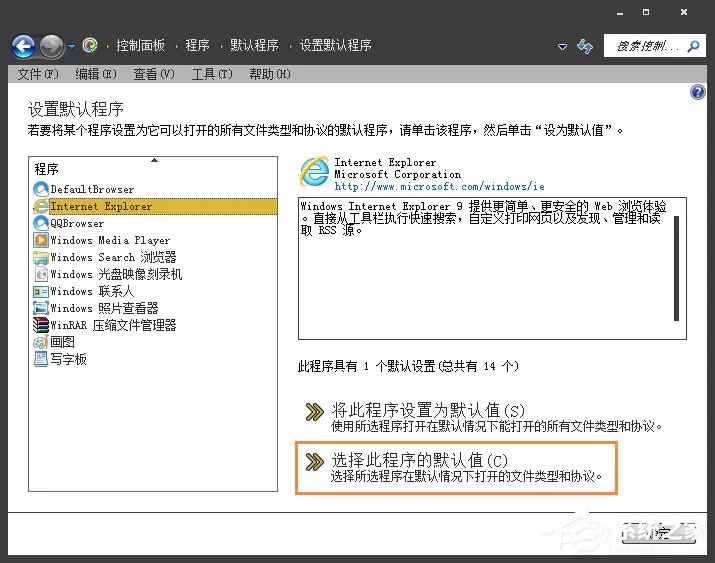
Task: Click the Control Panel icon in address bar
Action: tap(90, 45)
